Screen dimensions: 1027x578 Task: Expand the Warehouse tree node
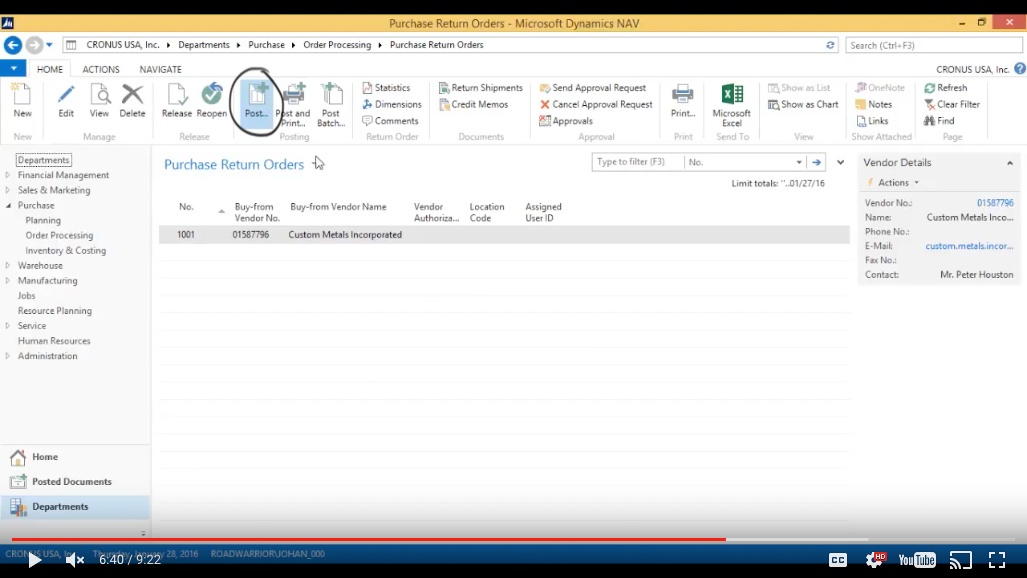click(8, 265)
